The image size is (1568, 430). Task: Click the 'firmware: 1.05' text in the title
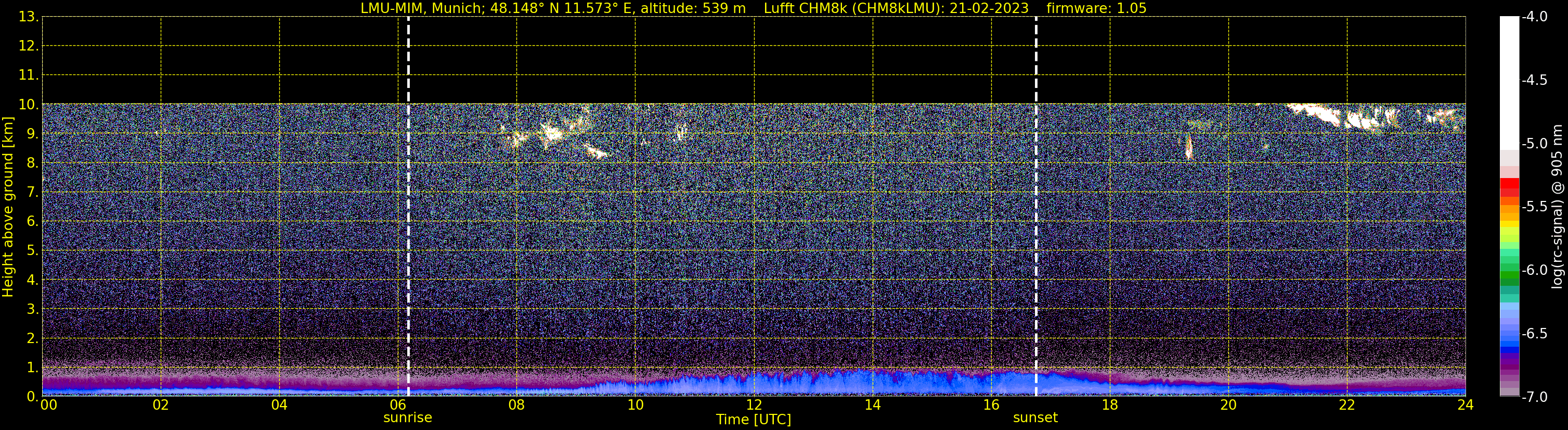point(1096,8)
